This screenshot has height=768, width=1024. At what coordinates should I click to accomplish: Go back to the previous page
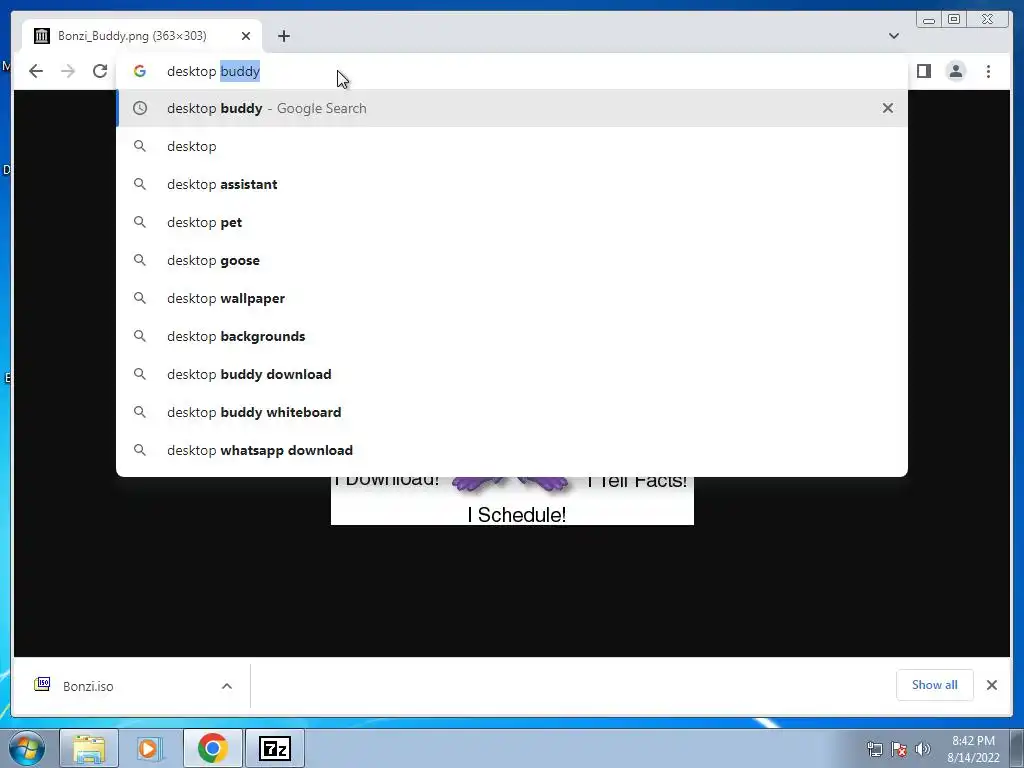pyautogui.click(x=36, y=71)
